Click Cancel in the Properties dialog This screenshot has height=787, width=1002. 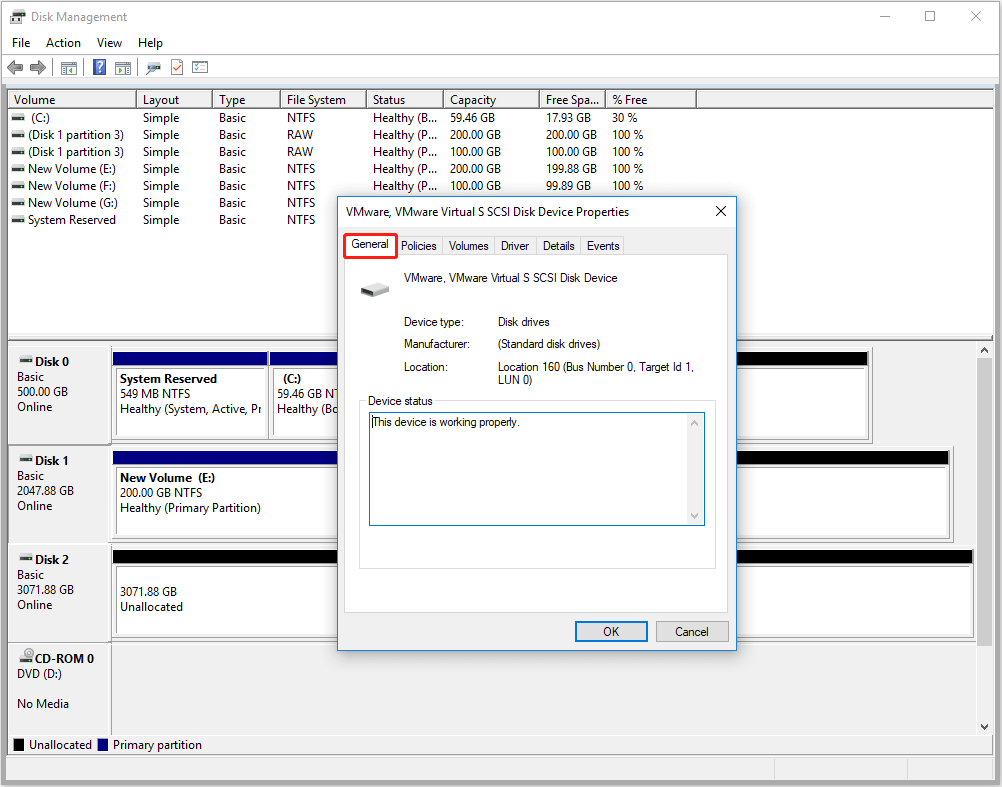tap(691, 632)
